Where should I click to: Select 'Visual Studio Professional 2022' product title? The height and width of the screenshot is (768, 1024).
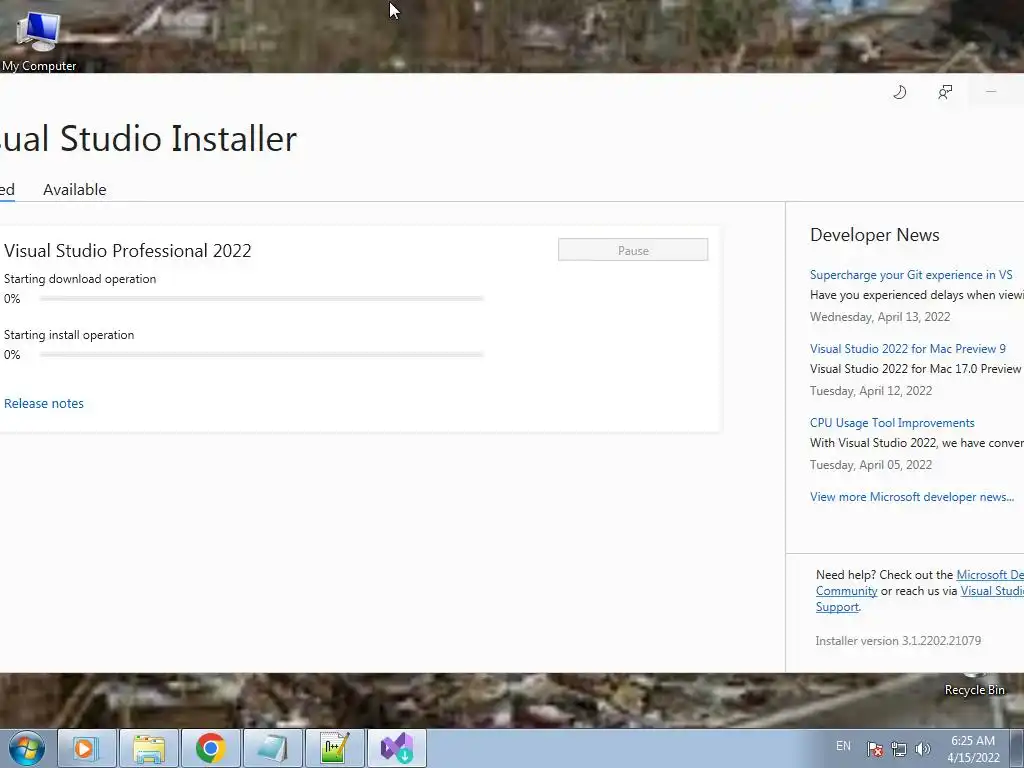tap(127, 251)
